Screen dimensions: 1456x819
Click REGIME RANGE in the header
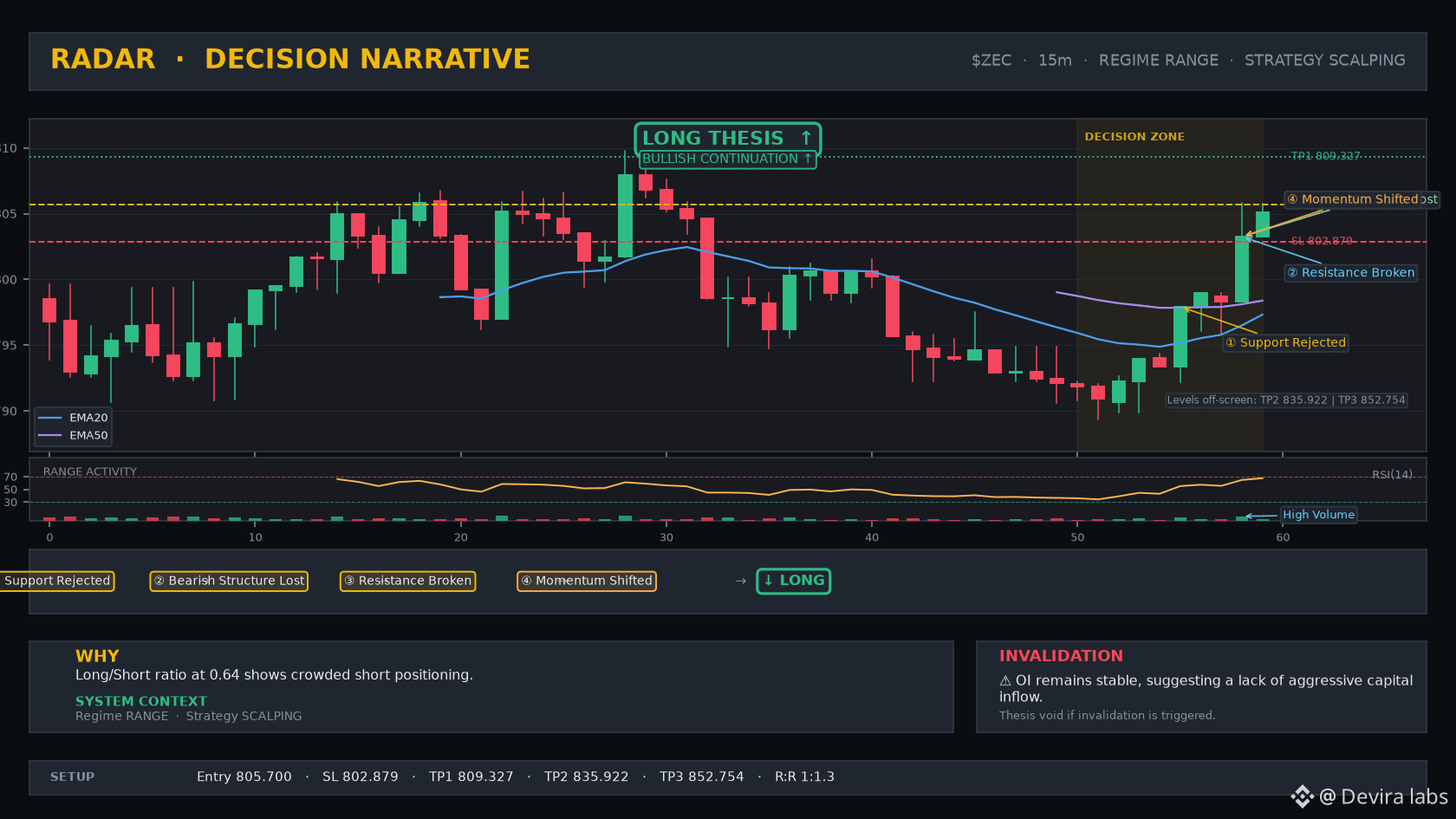(1159, 61)
